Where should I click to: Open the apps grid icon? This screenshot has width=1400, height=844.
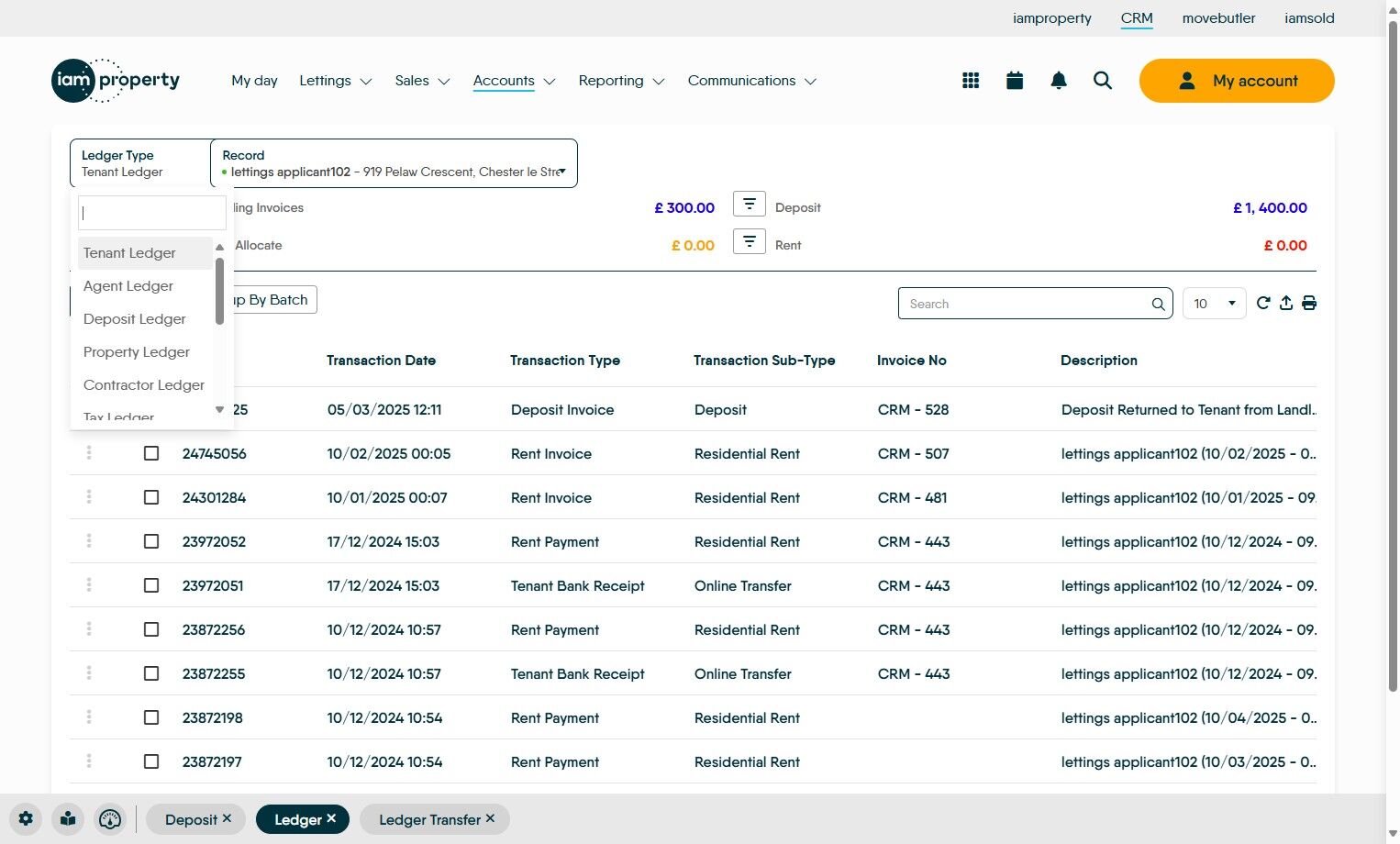pos(971,81)
